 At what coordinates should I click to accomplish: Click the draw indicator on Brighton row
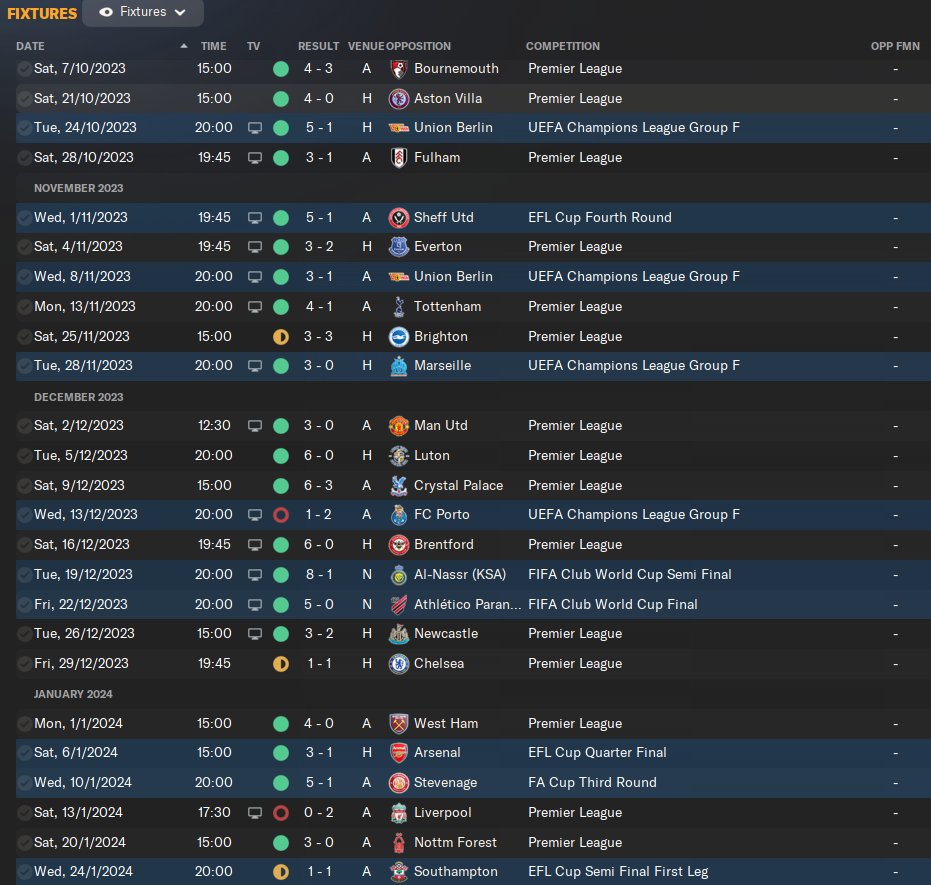tap(281, 337)
